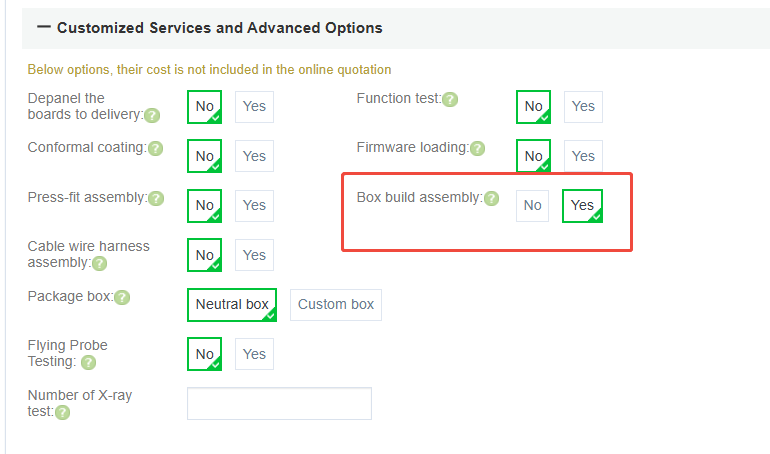Viewport: 770px width, 454px height.
Task: Collapse Customized Services and Advanced Options section
Action: (44, 28)
